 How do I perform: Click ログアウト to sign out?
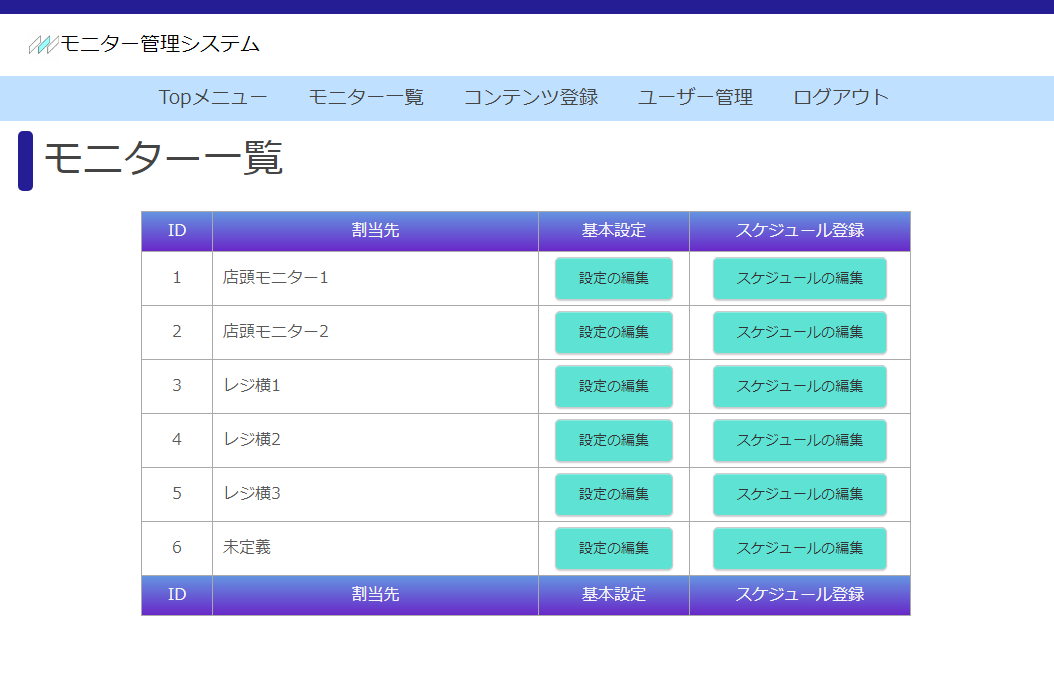841,97
